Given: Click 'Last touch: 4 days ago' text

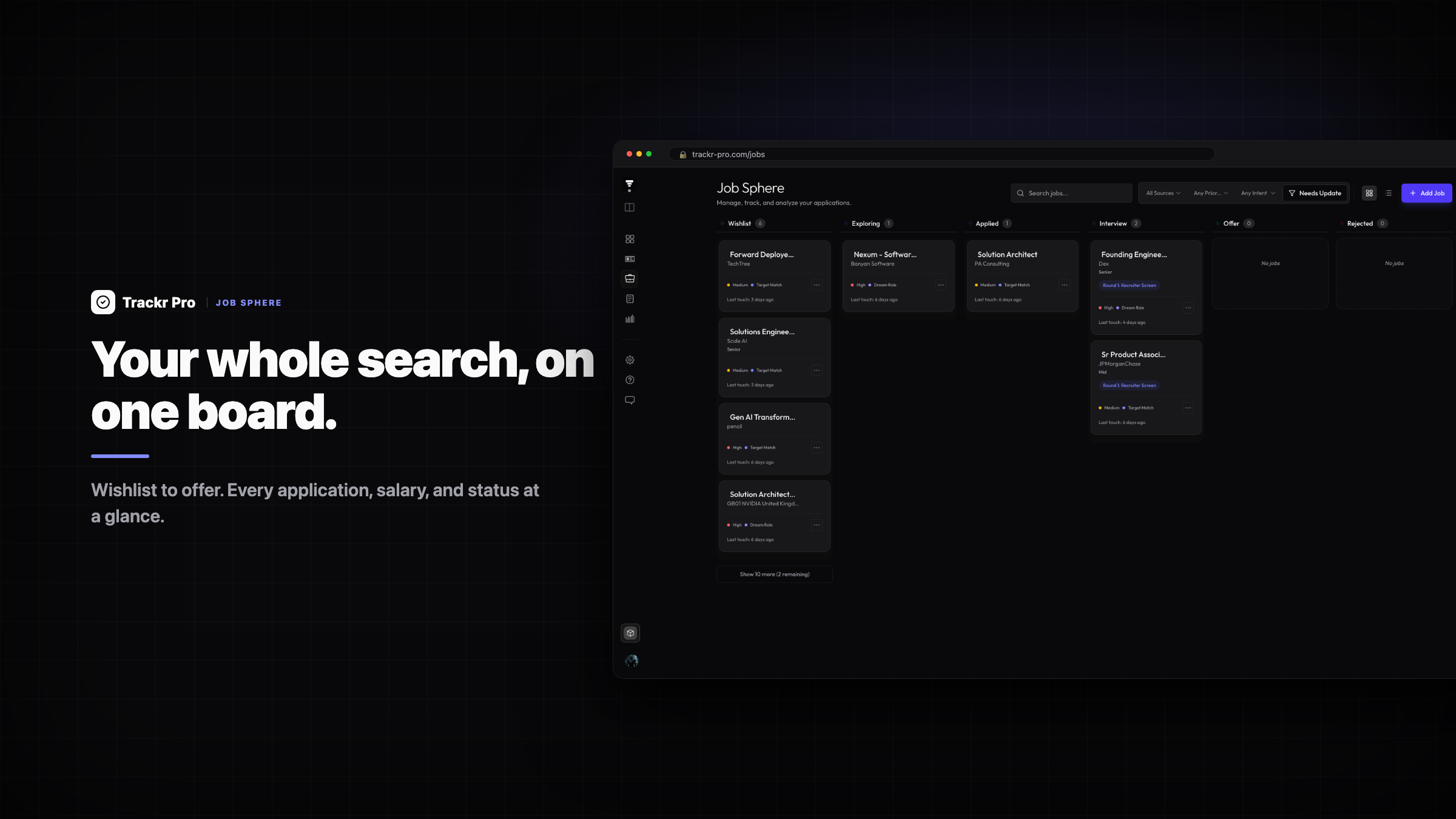Looking at the screenshot, I should (1122, 323).
